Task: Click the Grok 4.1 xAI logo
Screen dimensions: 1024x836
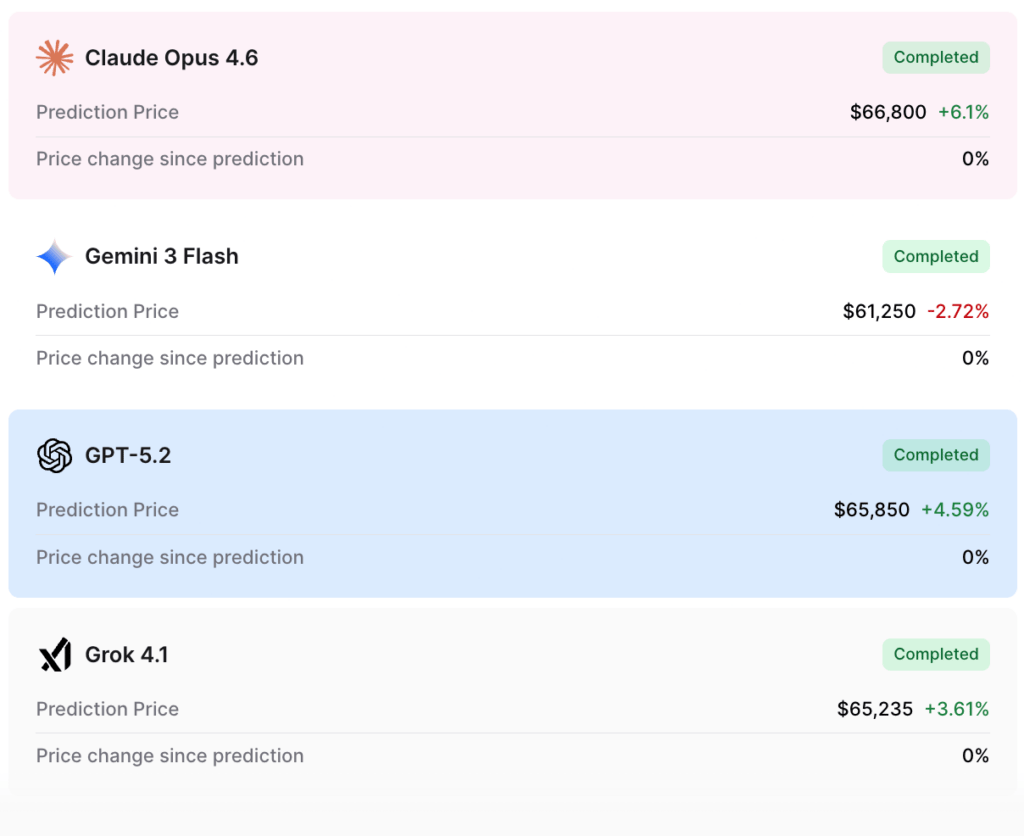Action: tap(55, 654)
